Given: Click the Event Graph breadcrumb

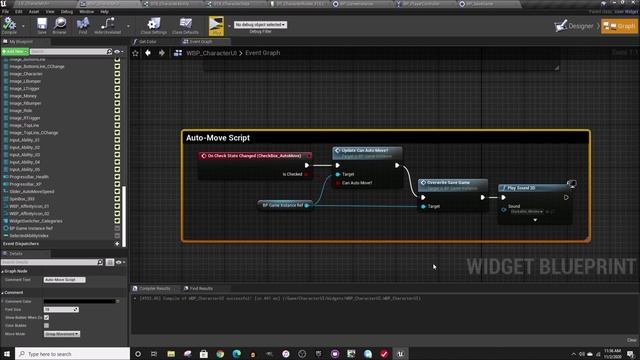Looking at the screenshot, I should [x=262, y=53].
